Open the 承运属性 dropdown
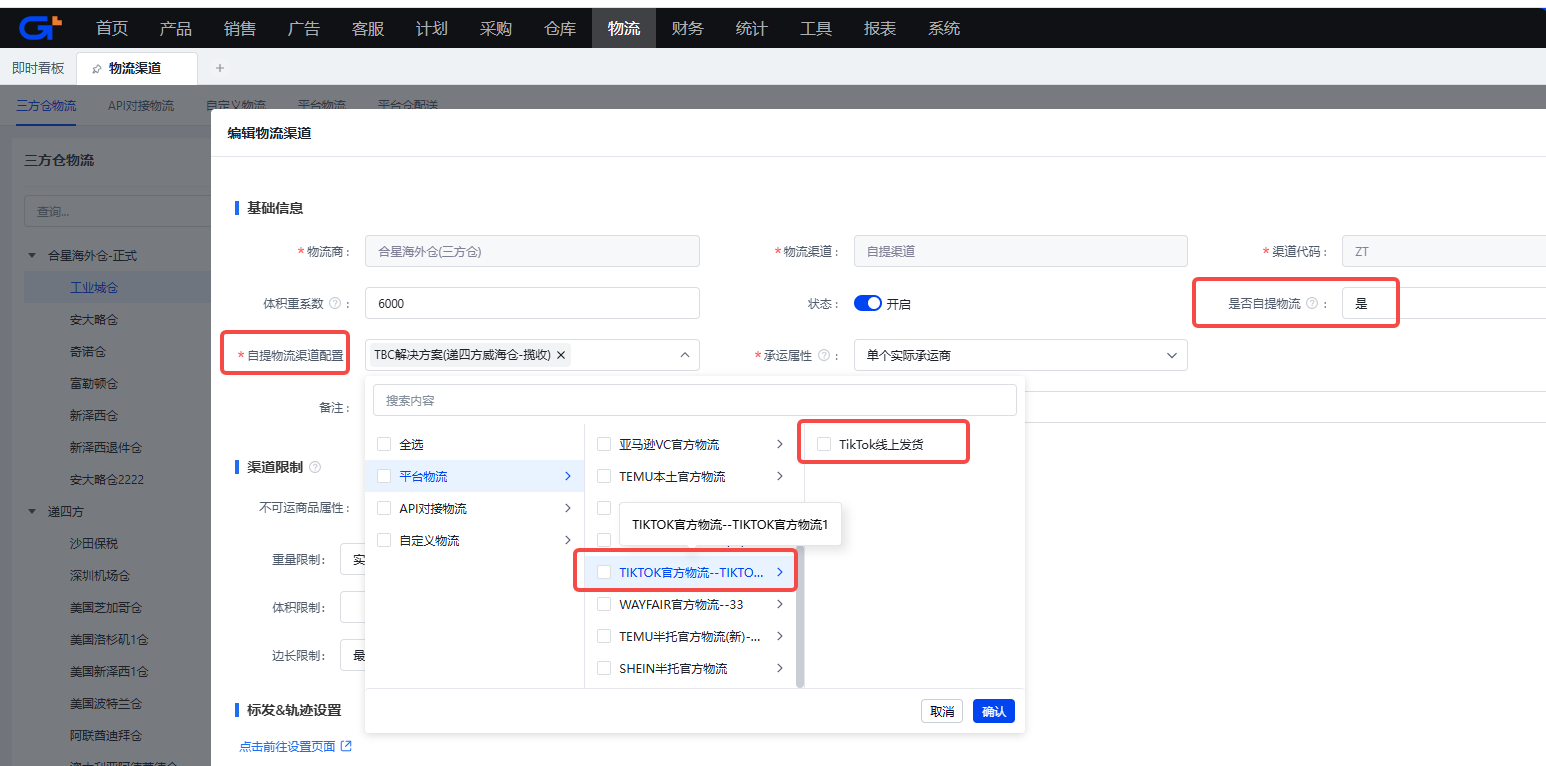 coord(1020,355)
